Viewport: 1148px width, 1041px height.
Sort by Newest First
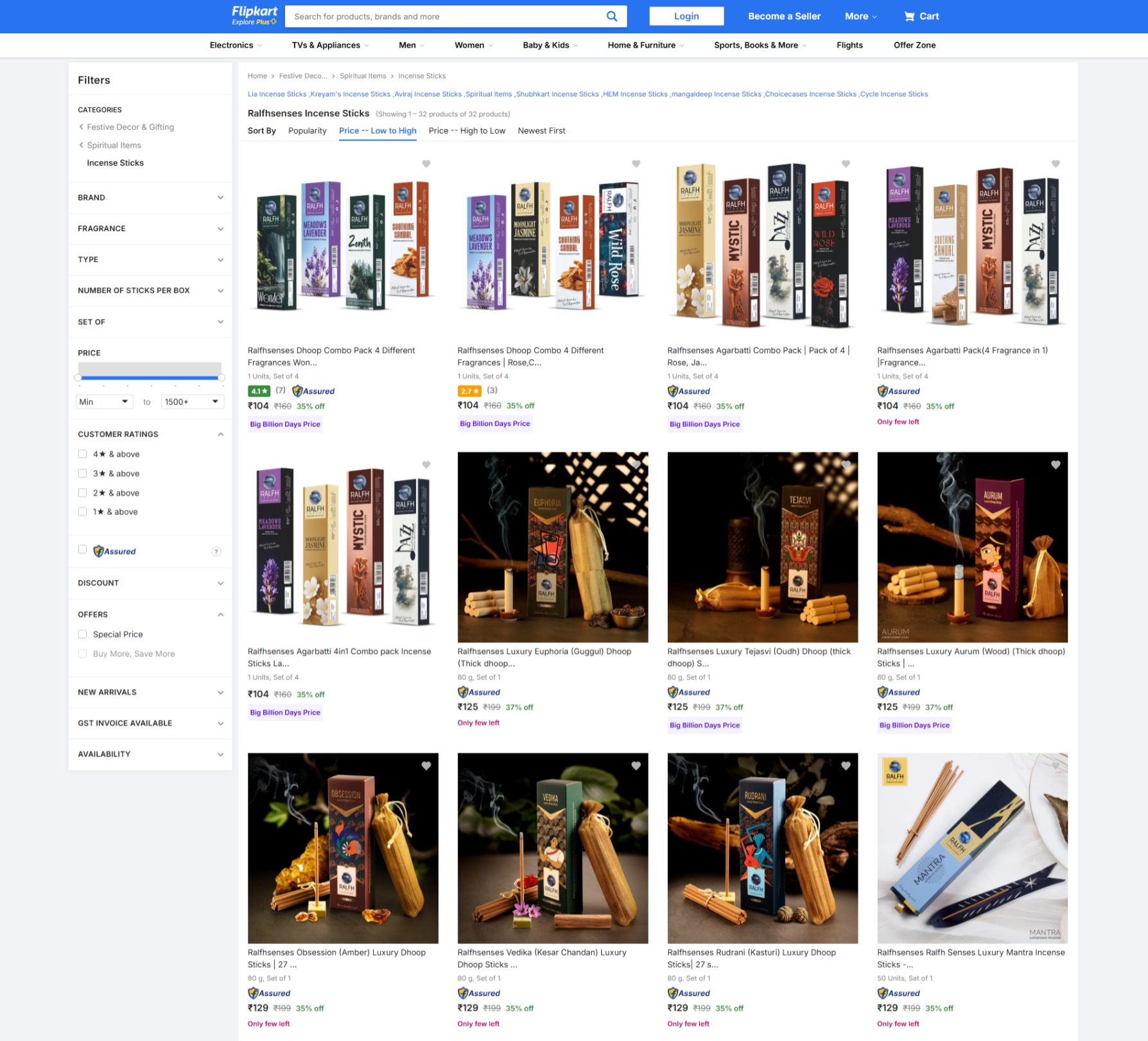(x=541, y=131)
